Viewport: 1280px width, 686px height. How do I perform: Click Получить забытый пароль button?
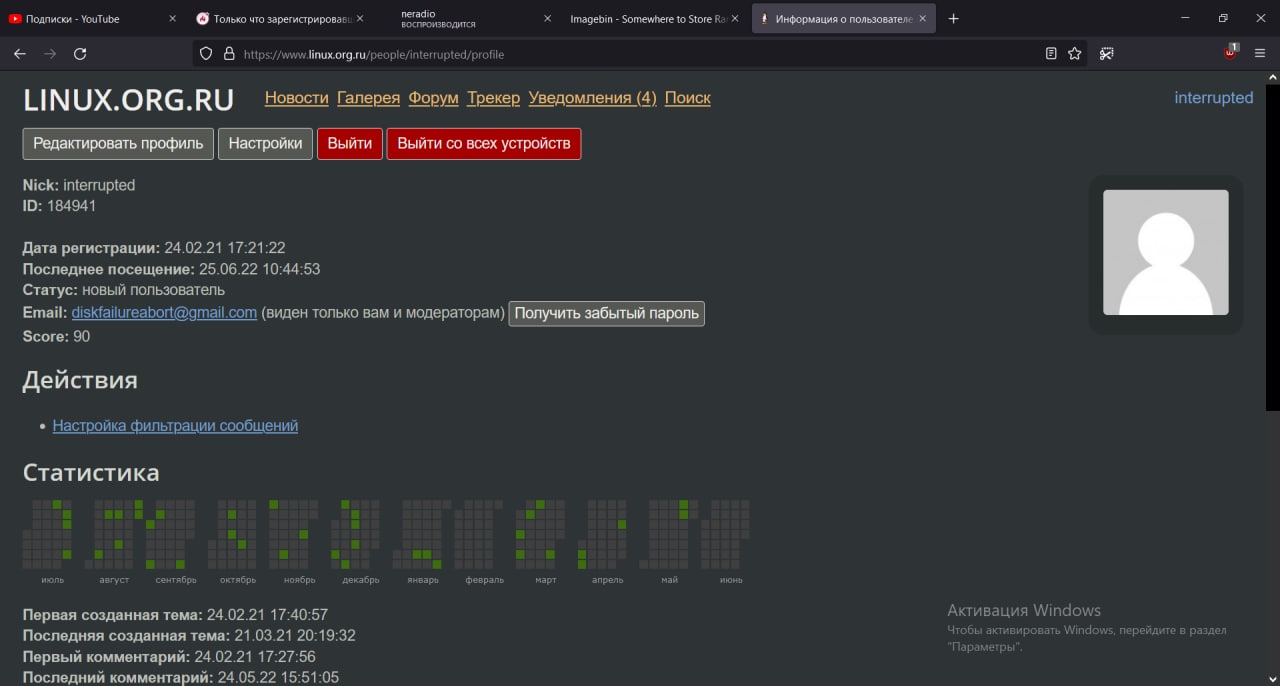click(607, 313)
